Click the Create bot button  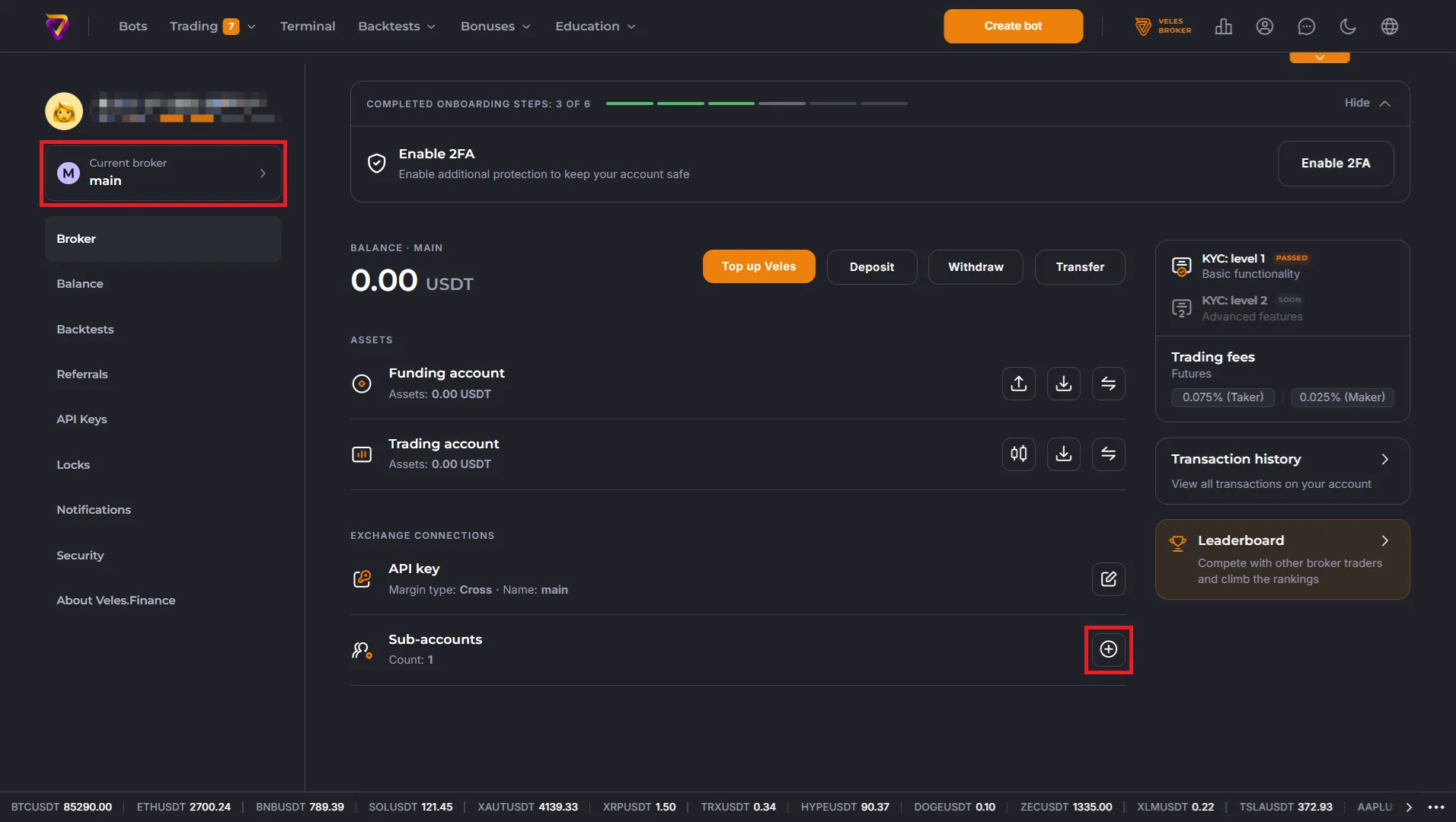tap(1013, 26)
